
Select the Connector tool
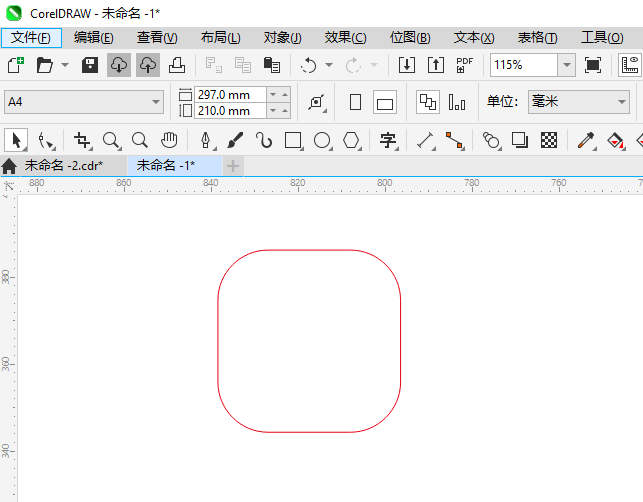tap(454, 140)
